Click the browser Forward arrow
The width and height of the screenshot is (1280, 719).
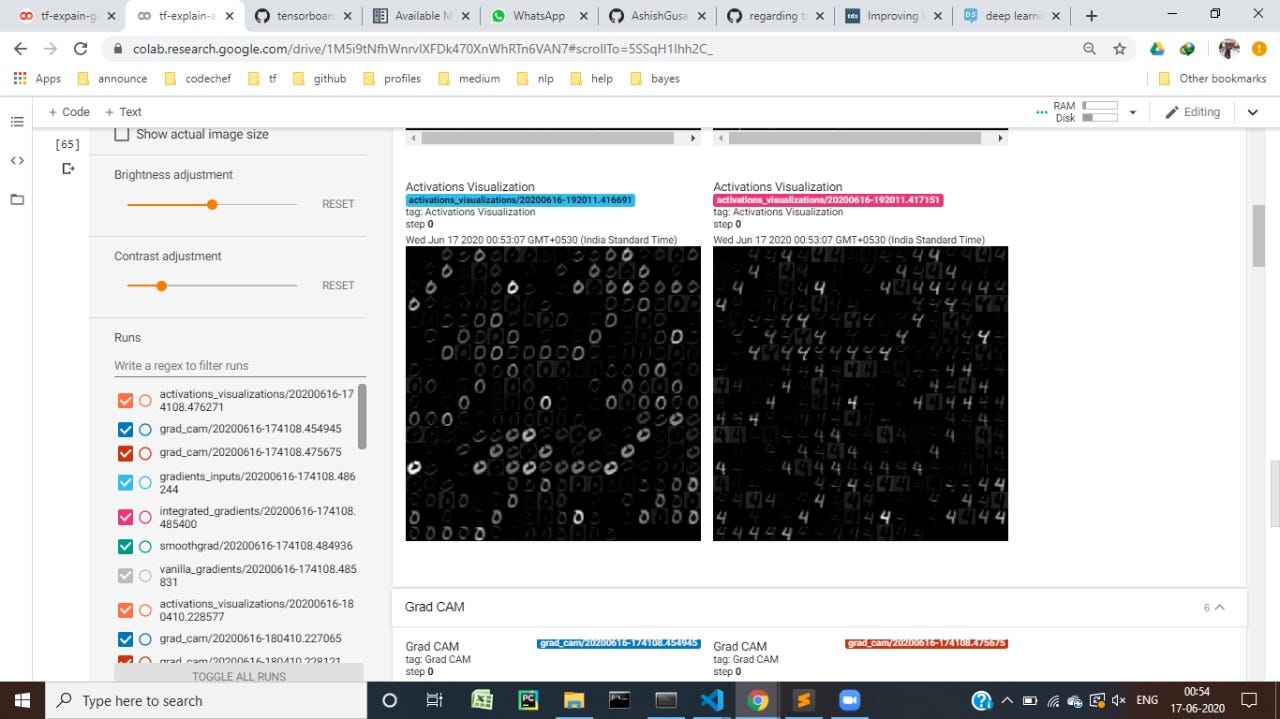(x=50, y=48)
